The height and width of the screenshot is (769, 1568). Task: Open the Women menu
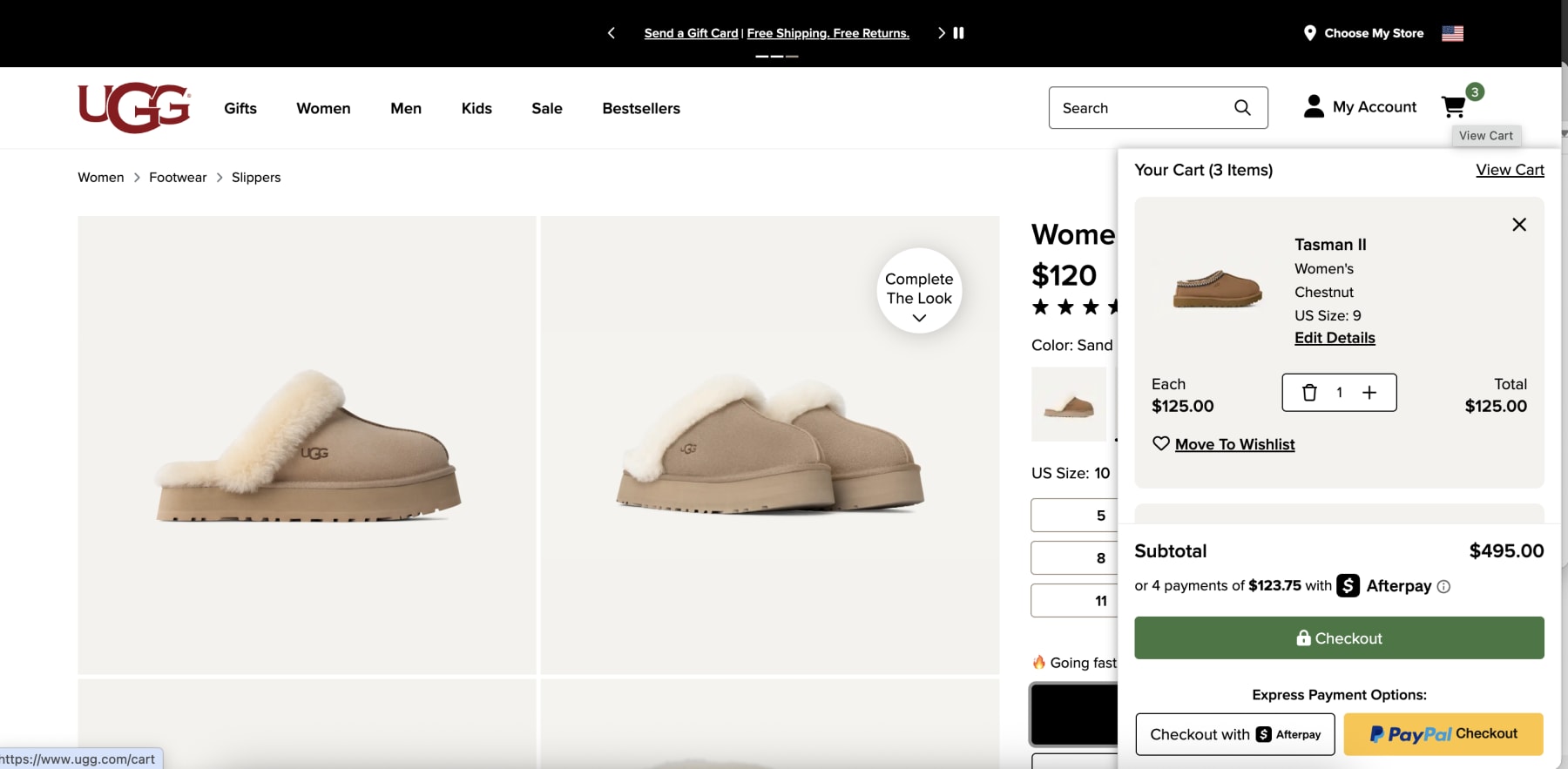coord(323,108)
